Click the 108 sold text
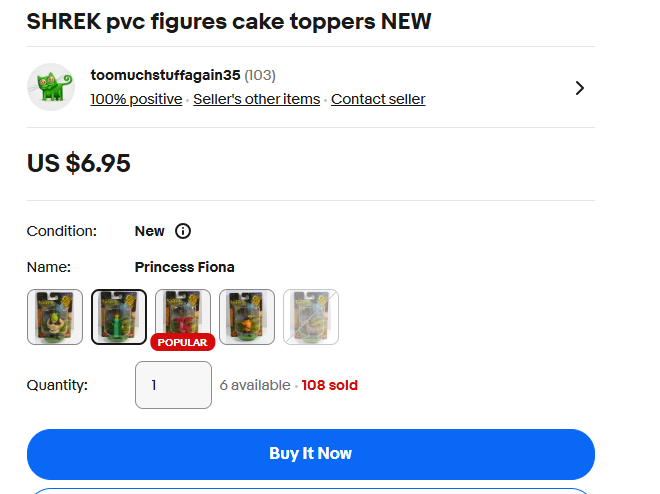This screenshot has height=494, width=660. [x=330, y=385]
